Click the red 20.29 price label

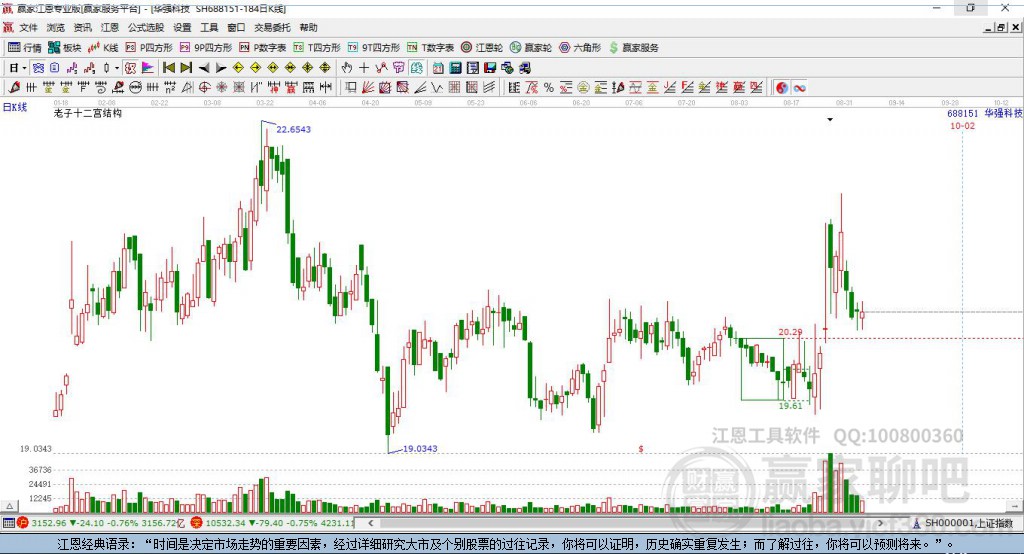[790, 332]
